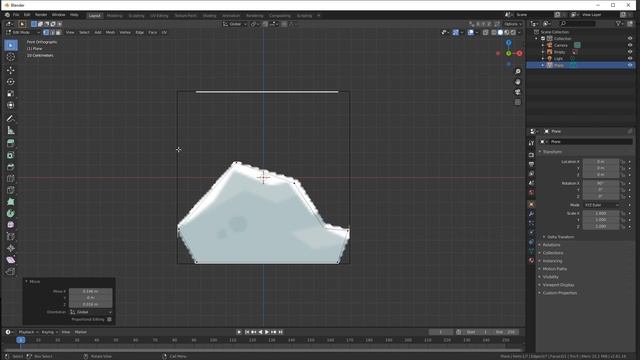Collapse the Transform panel

coord(552,151)
